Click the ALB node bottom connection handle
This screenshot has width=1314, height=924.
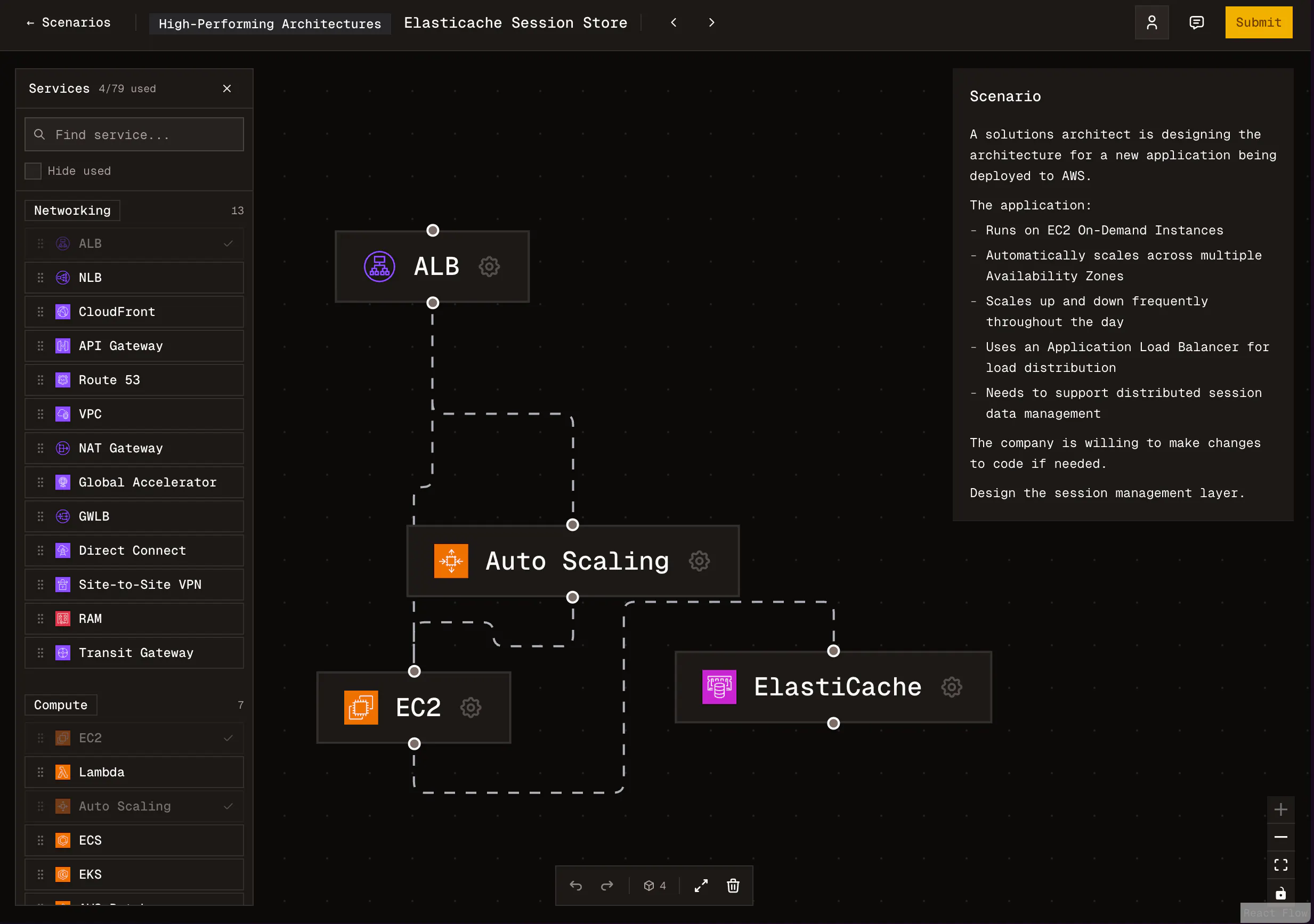[433, 303]
